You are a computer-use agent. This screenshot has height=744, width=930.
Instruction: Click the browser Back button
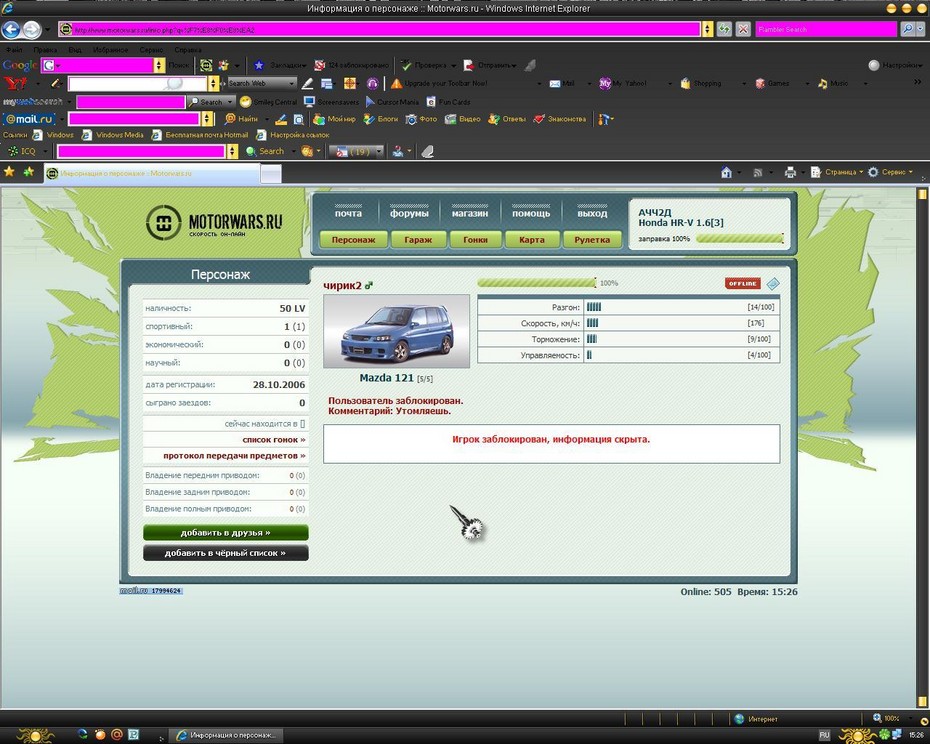pos(11,29)
